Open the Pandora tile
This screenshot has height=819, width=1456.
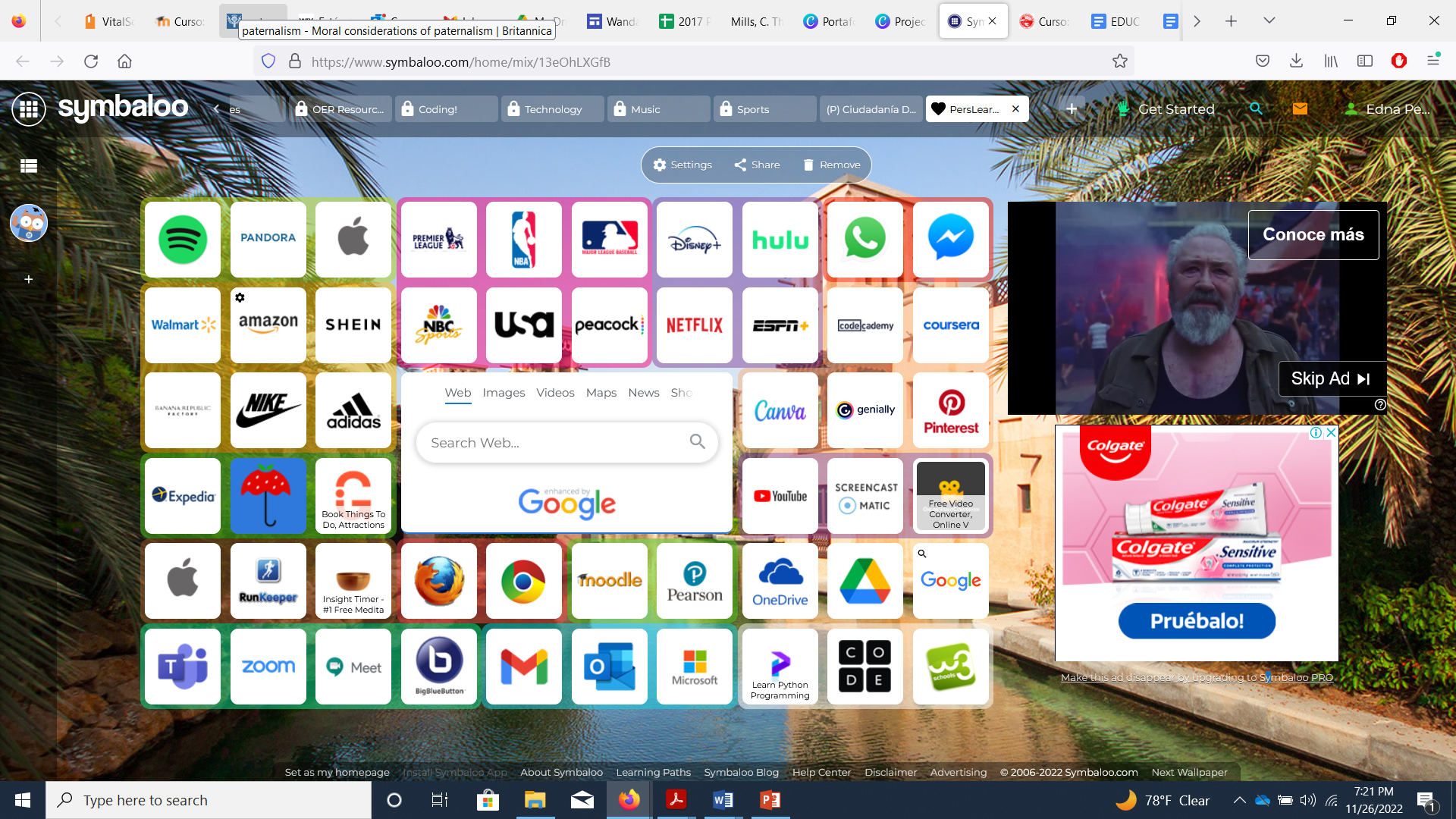coord(268,240)
